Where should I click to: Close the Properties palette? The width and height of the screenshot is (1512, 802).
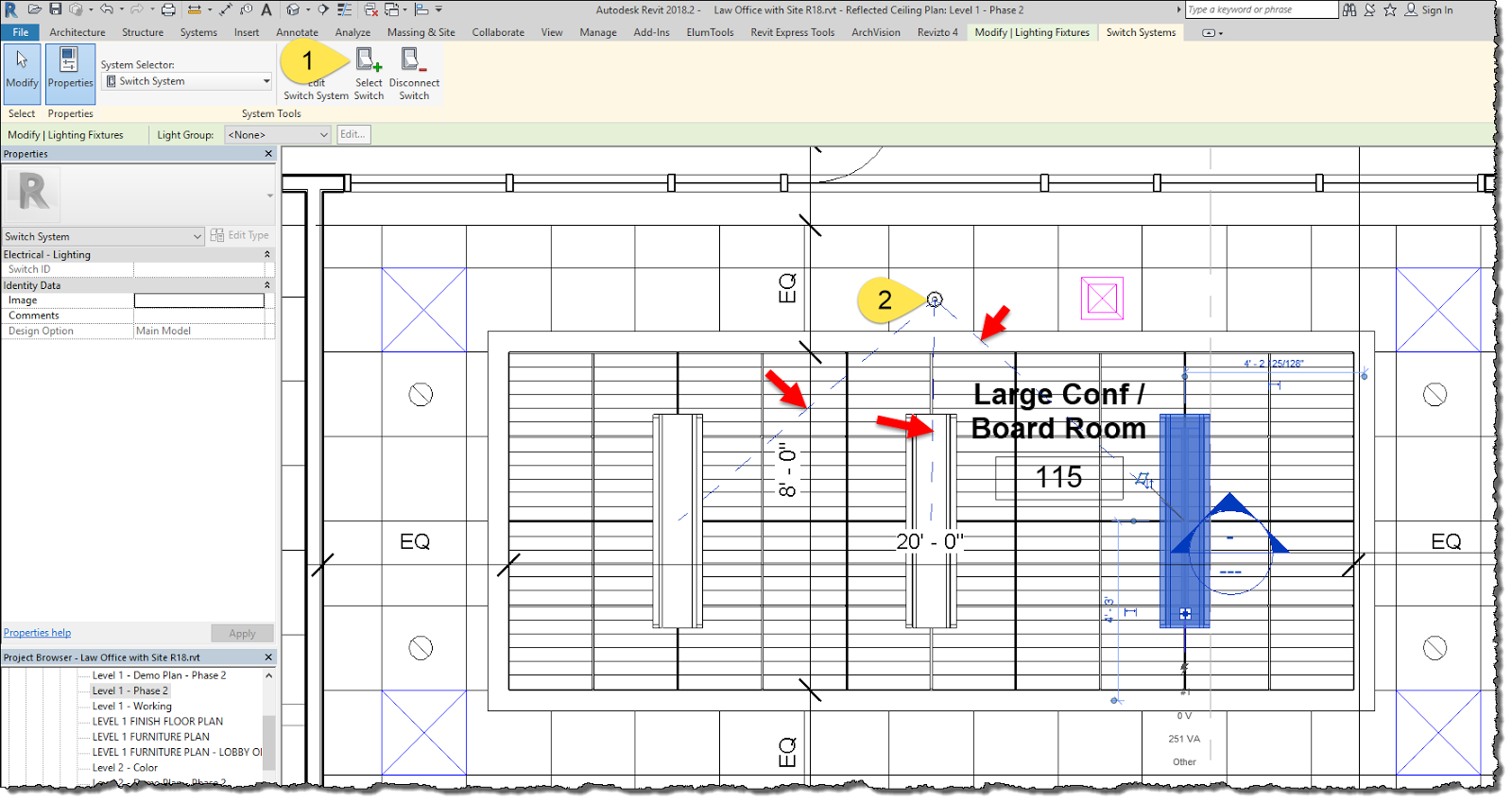268,153
